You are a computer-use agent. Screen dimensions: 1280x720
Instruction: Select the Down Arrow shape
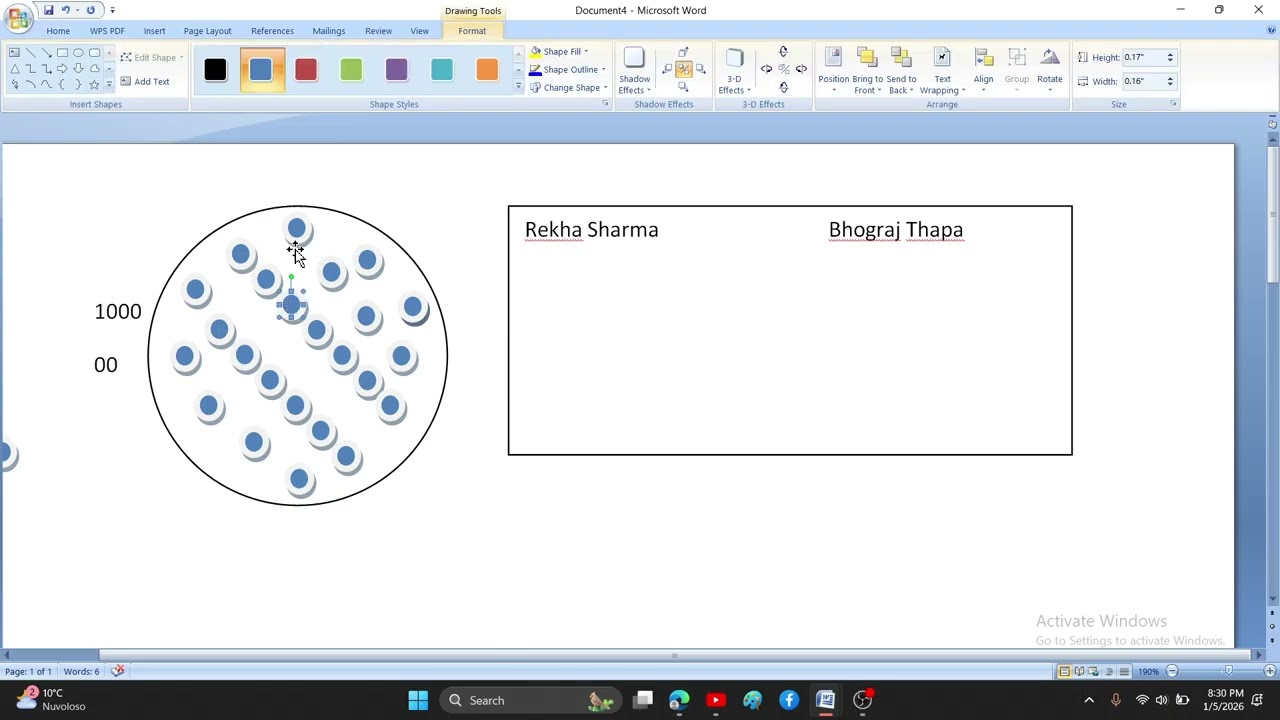coord(78,69)
